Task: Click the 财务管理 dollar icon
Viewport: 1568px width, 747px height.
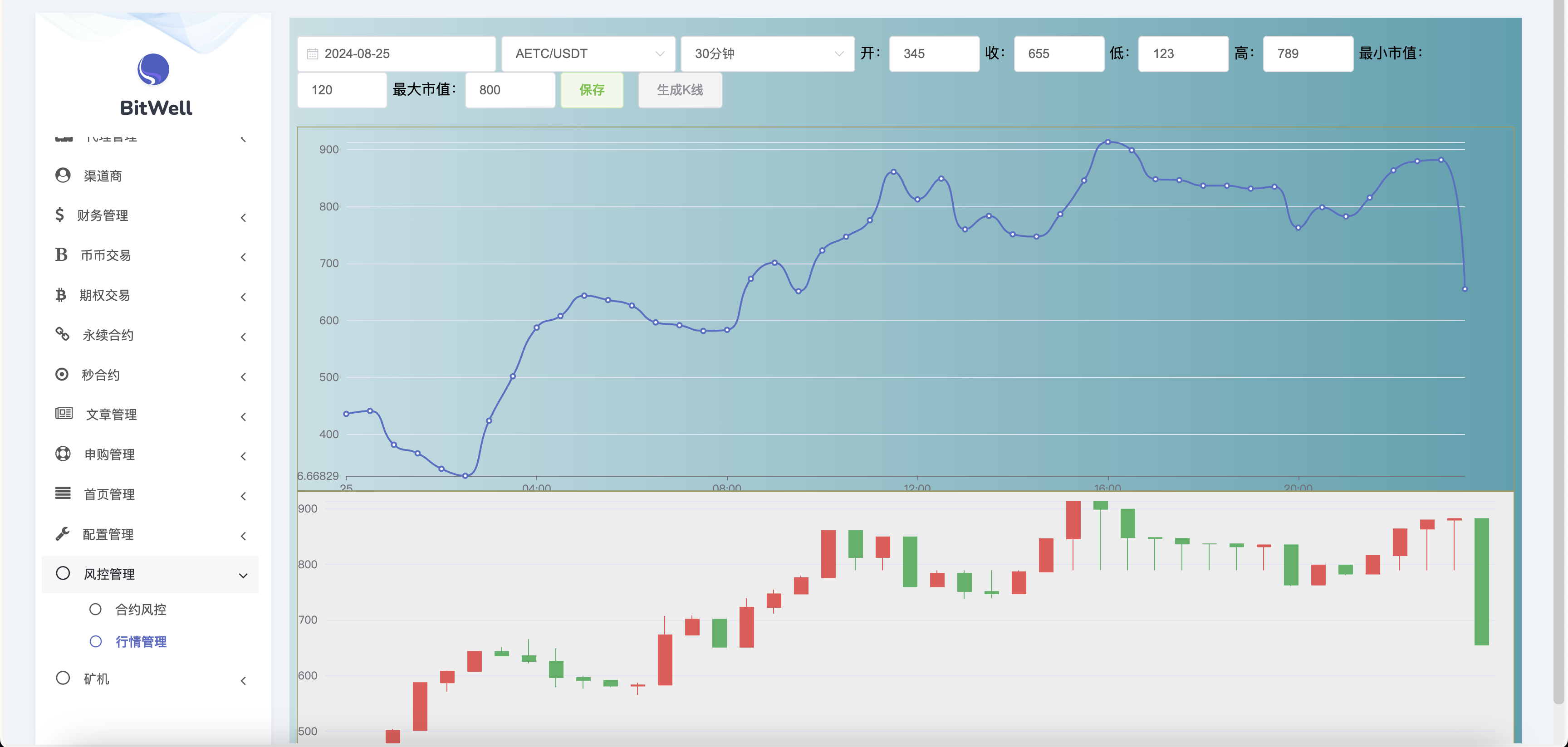Action: tap(59, 215)
